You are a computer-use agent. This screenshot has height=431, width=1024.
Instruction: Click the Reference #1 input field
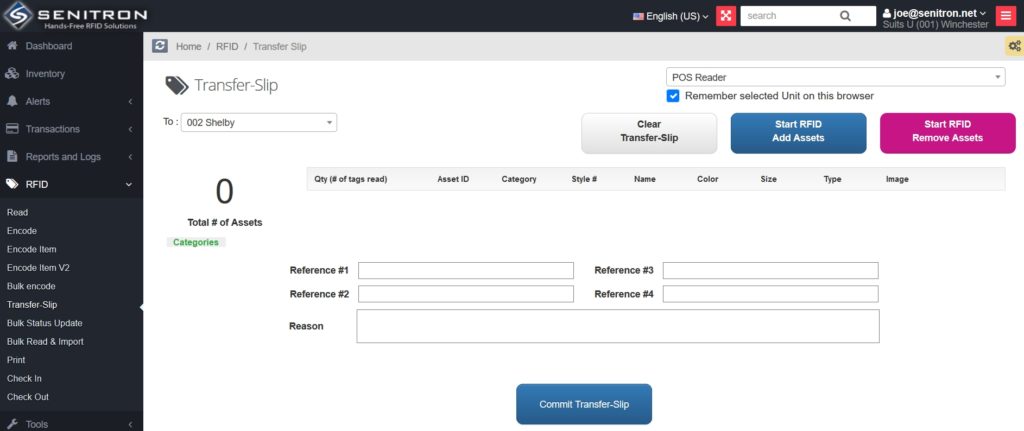pos(466,271)
